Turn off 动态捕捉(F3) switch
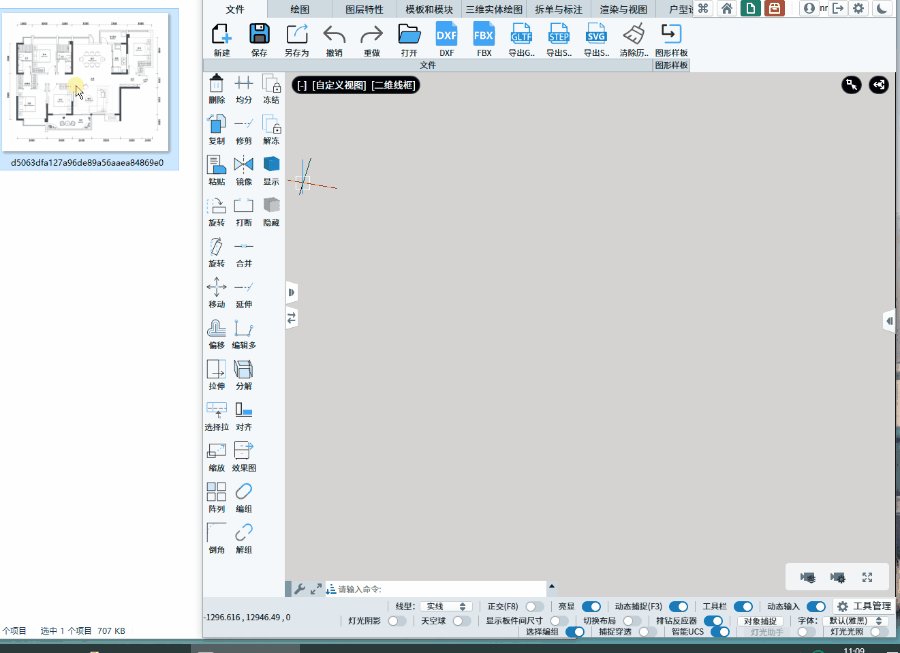The width and height of the screenshot is (900, 653). 678,607
